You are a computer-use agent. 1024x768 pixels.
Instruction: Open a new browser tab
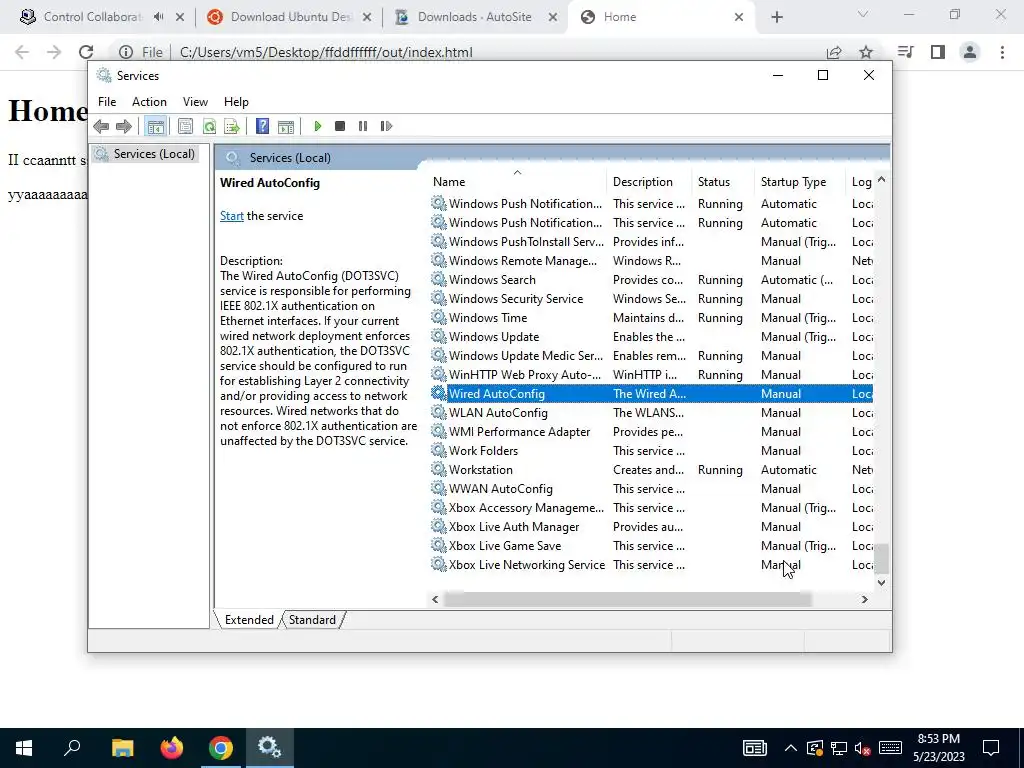click(x=776, y=18)
